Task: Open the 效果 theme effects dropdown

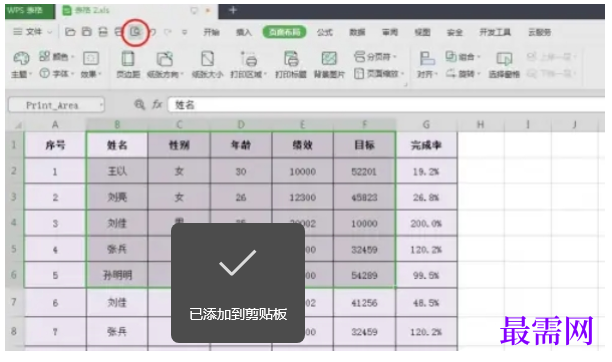Action: [x=91, y=64]
